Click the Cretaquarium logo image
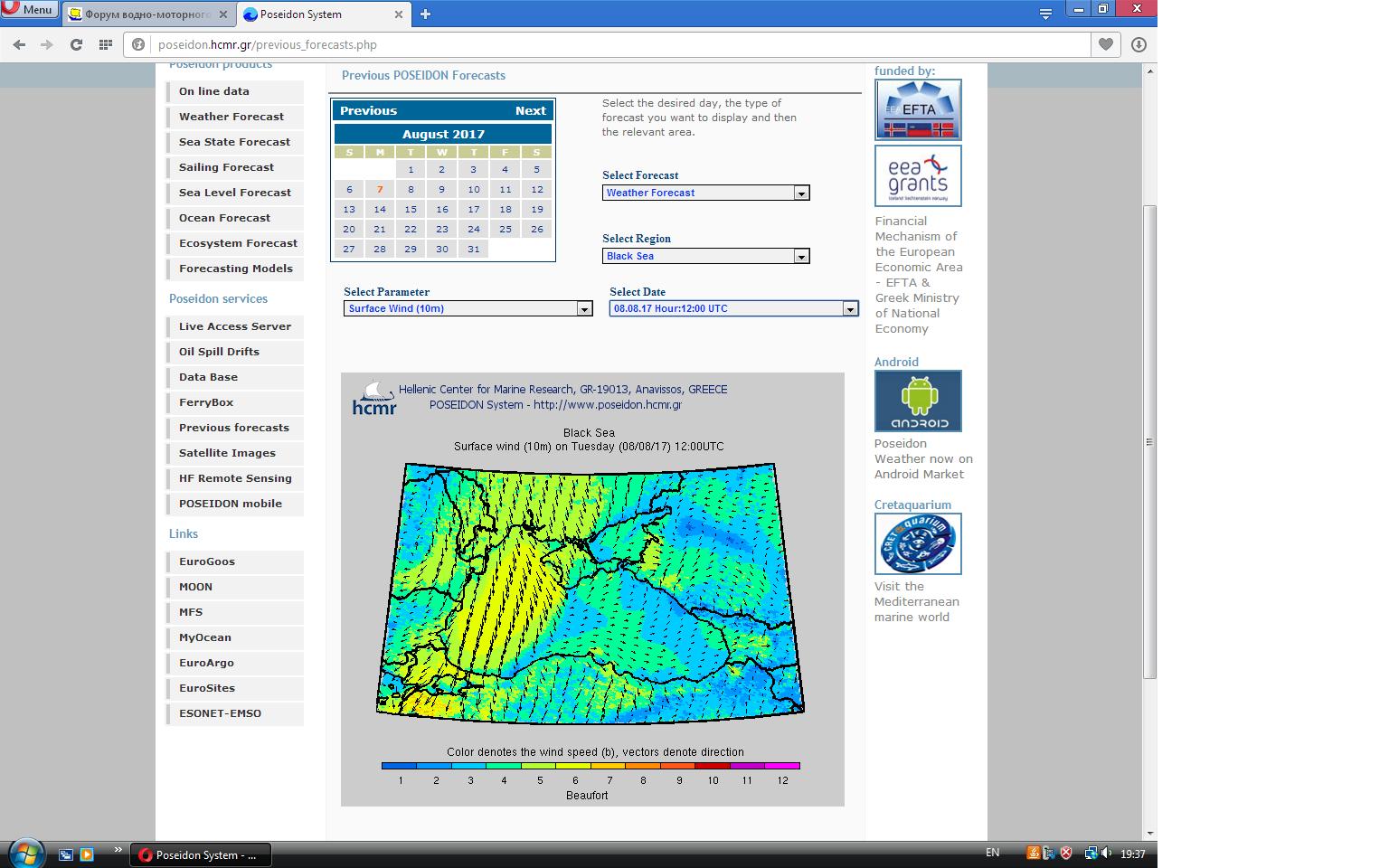 click(918, 543)
